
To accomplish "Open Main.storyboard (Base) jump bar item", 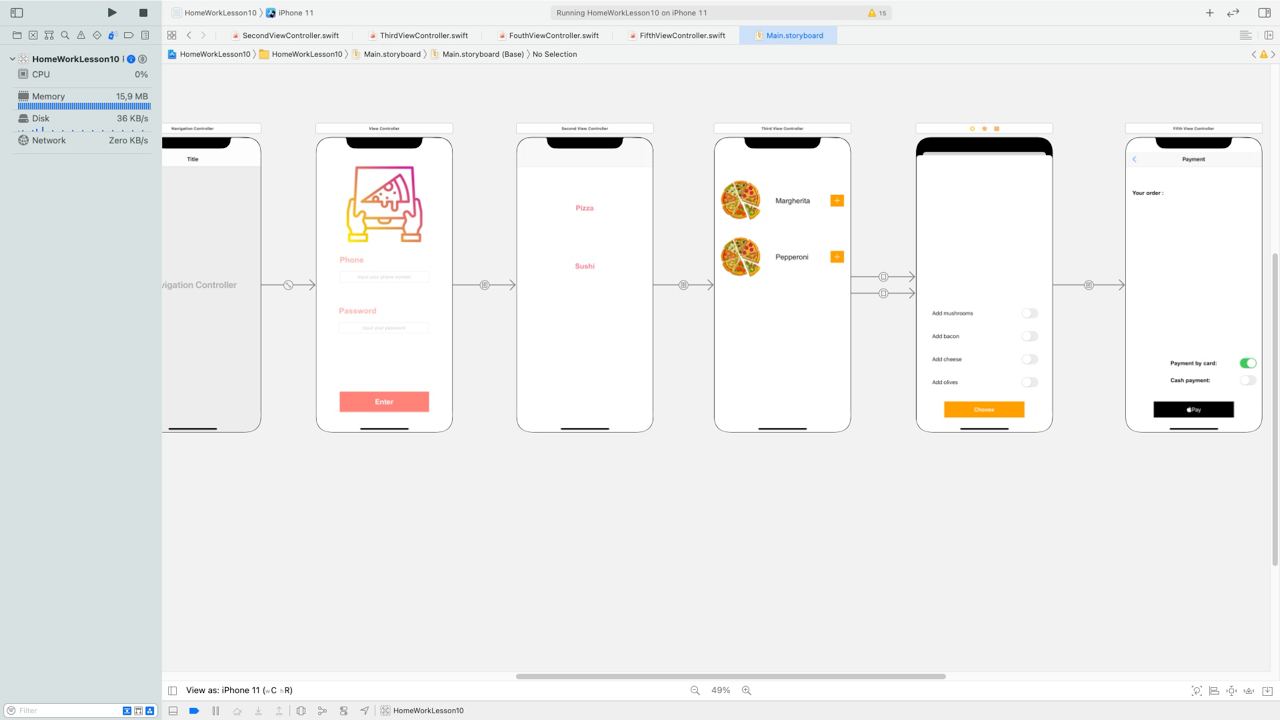I will 477,54.
